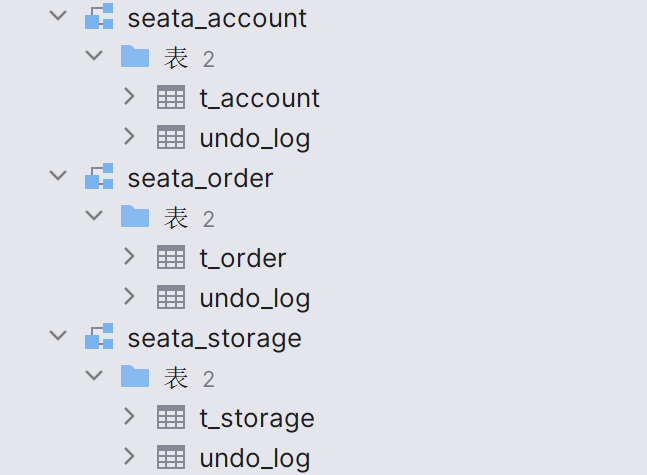
Task: Click the seata_storage schema icon
Action: pos(99,338)
